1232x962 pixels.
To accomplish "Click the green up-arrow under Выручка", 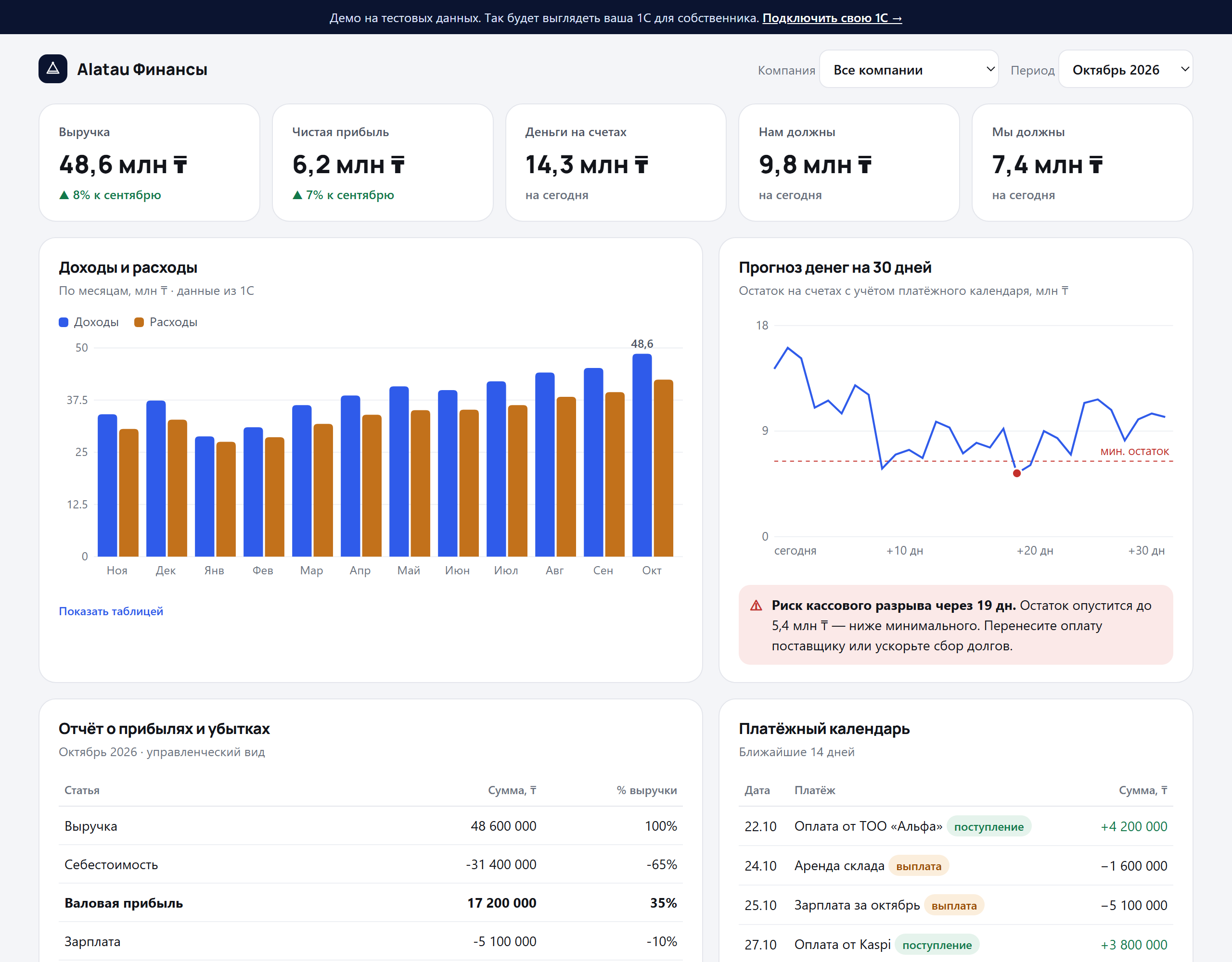I will (64, 195).
